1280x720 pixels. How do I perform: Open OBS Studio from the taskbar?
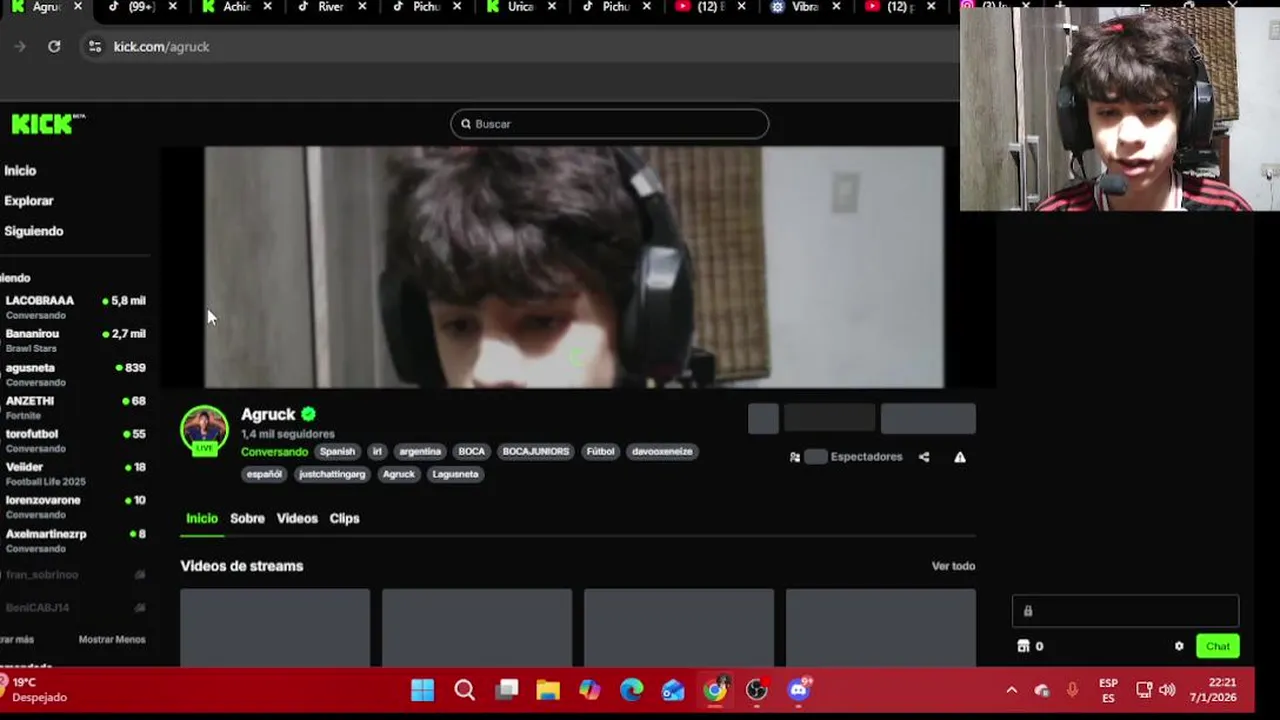click(757, 690)
